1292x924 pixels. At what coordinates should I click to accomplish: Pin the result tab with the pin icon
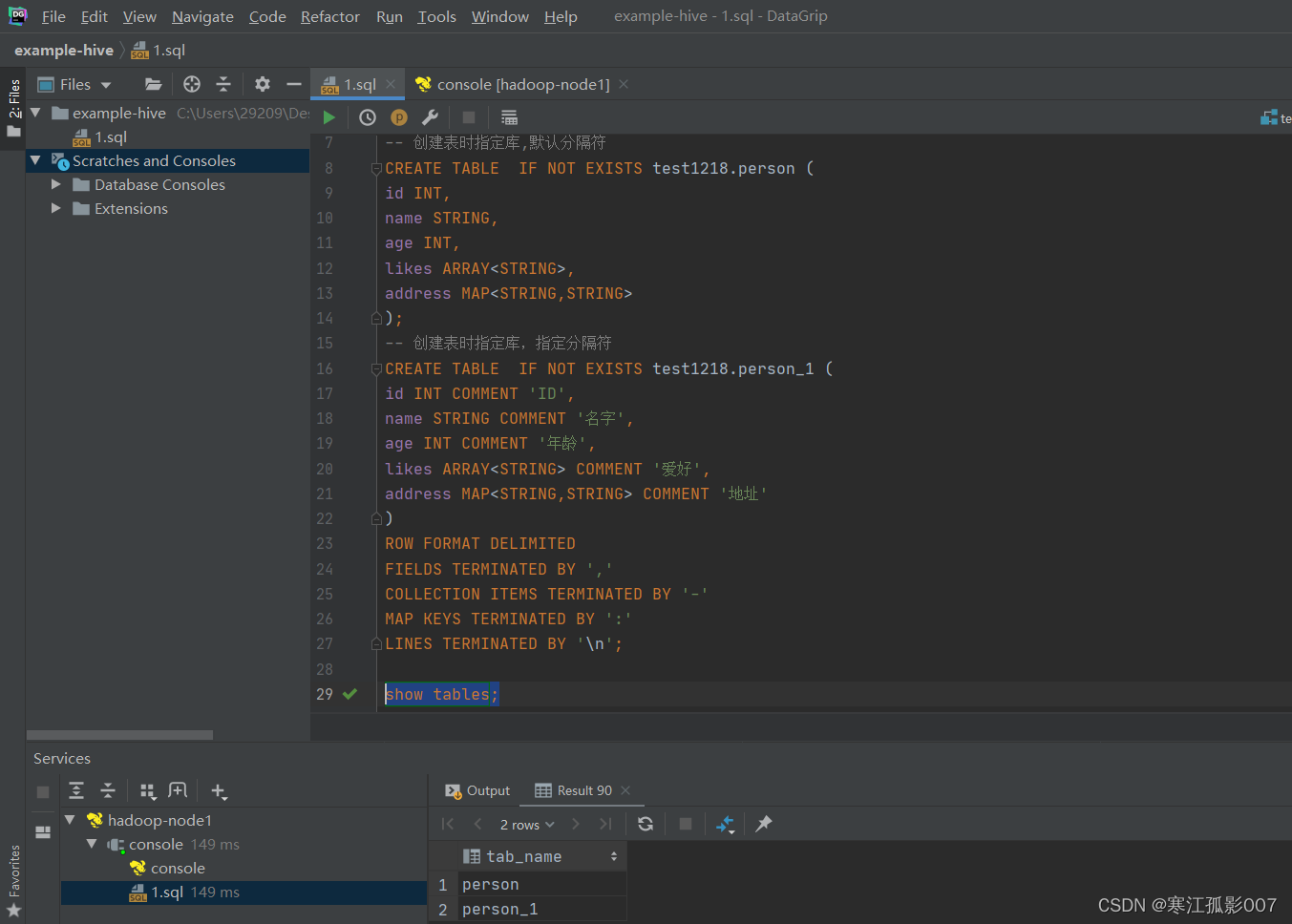pyautogui.click(x=763, y=824)
